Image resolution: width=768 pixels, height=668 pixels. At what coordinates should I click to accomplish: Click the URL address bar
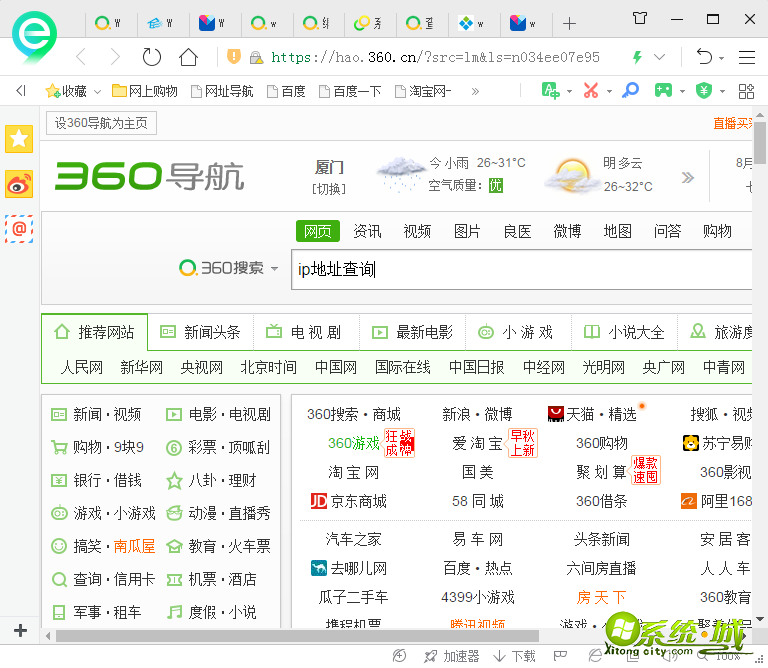click(435, 57)
